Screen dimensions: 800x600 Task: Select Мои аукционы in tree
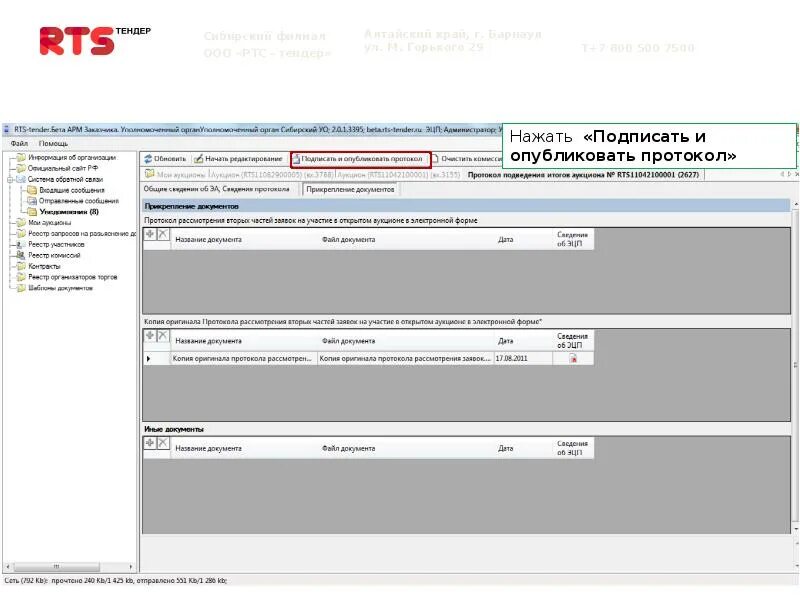point(49,223)
